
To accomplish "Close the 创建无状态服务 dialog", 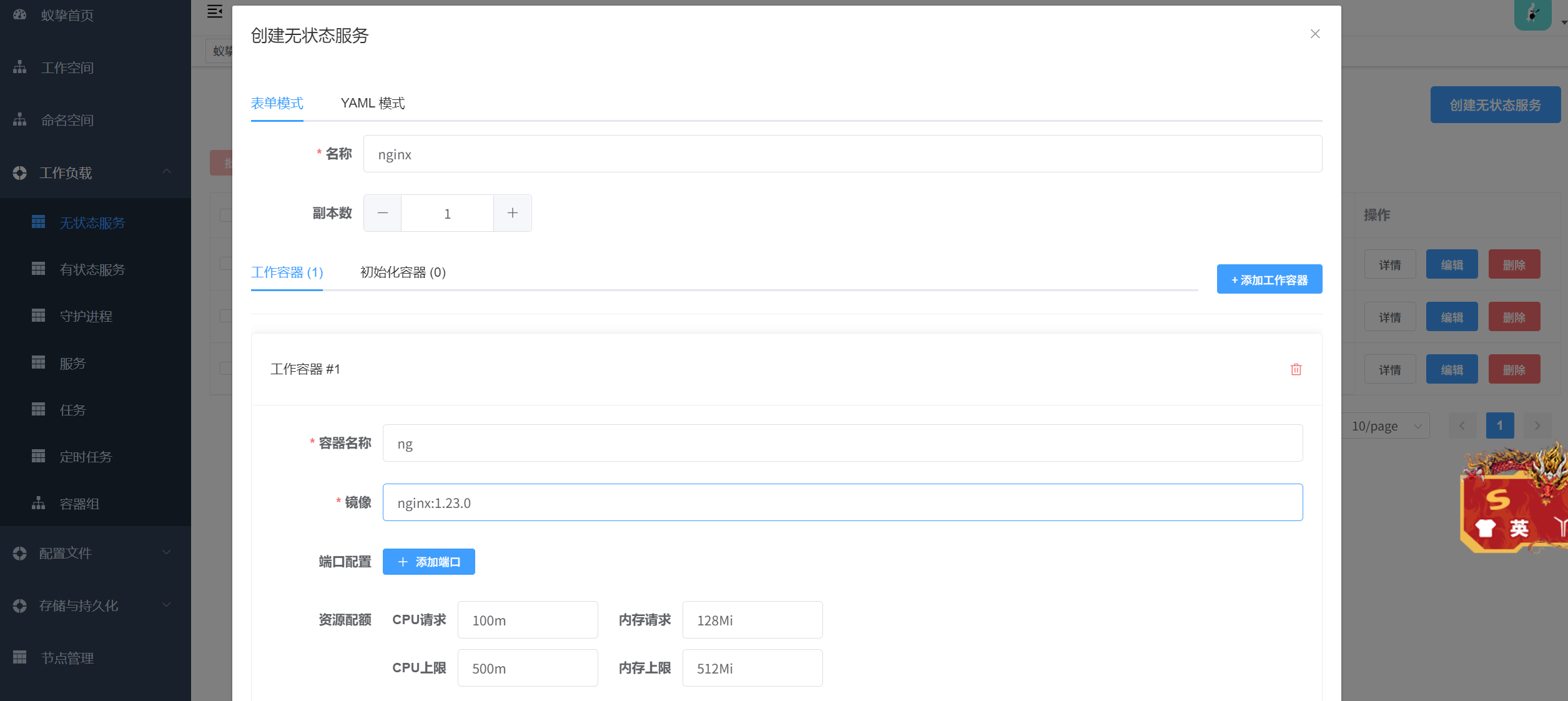I will coord(1314,34).
